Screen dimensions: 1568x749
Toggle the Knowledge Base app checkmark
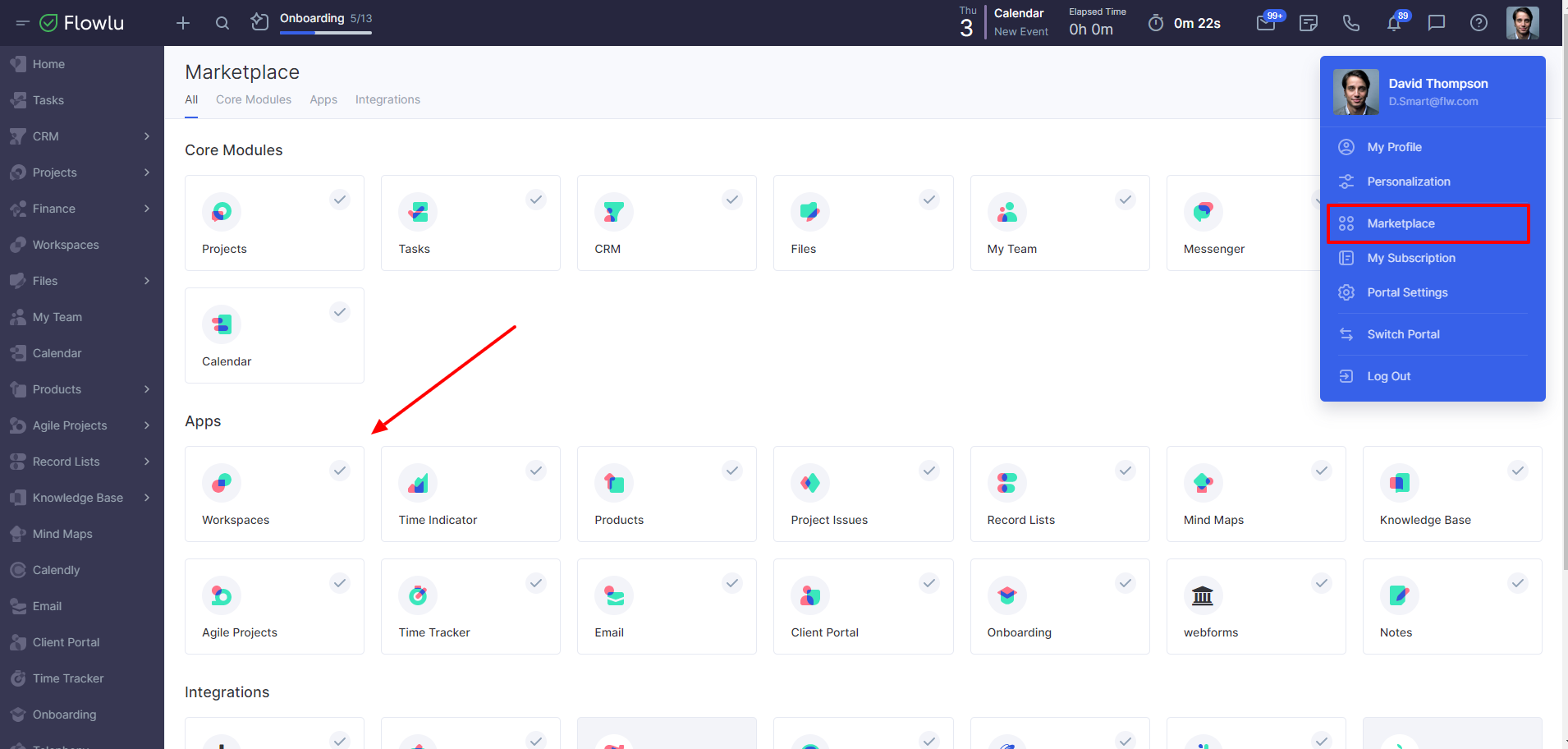click(1518, 471)
